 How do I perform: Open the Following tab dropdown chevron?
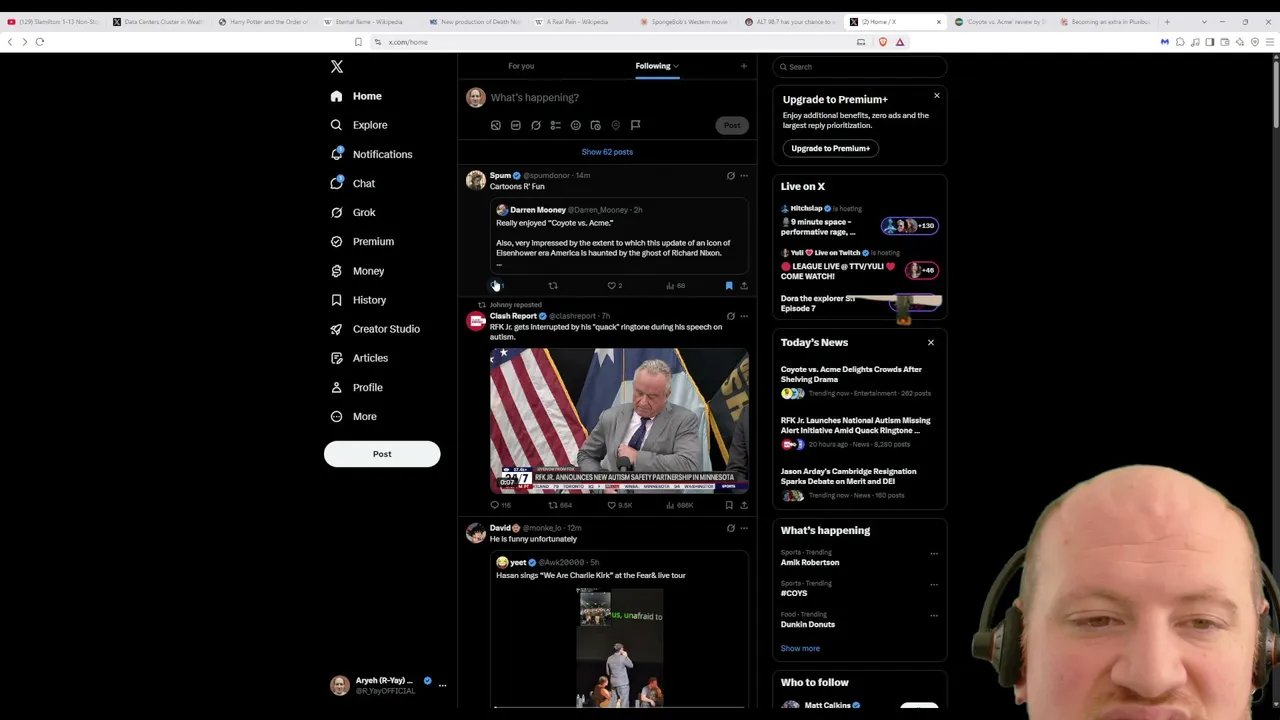tap(676, 66)
